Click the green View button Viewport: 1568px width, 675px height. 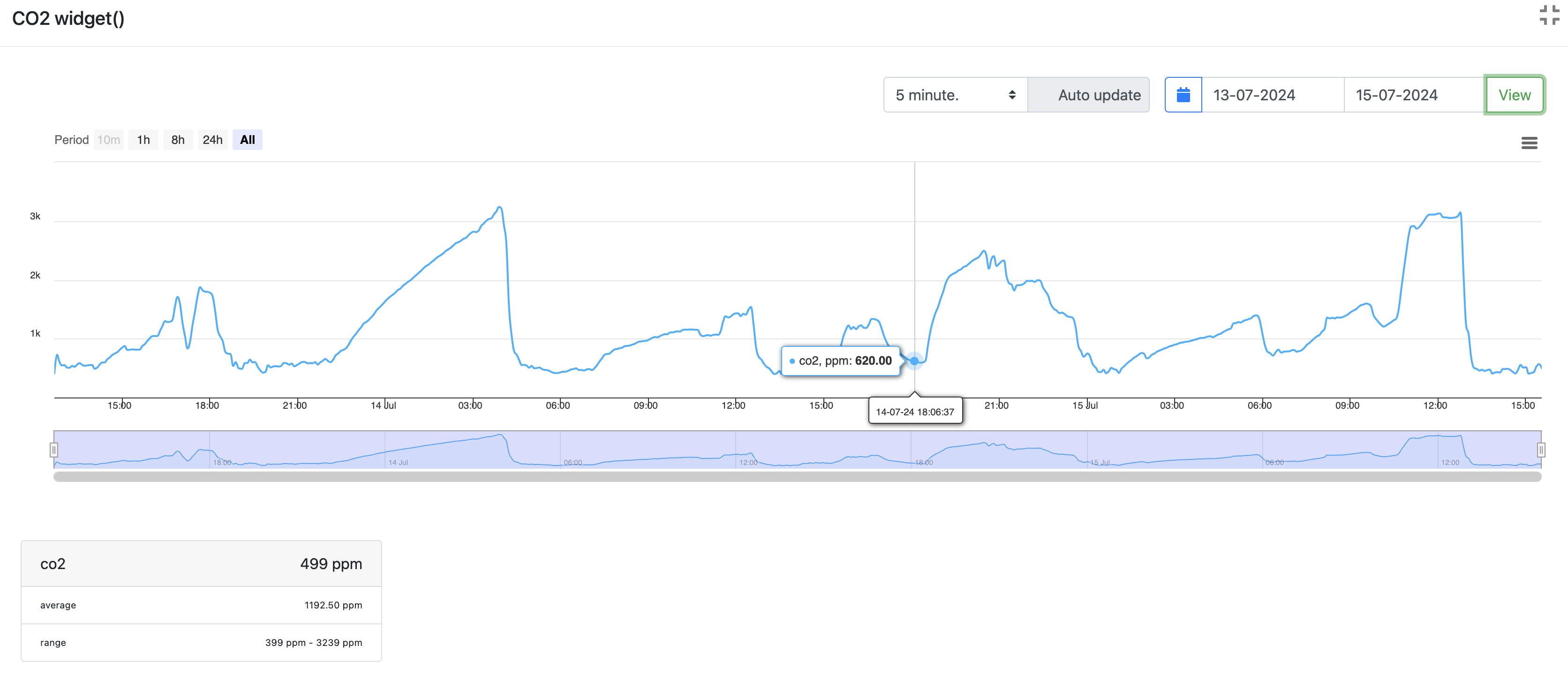click(1515, 95)
